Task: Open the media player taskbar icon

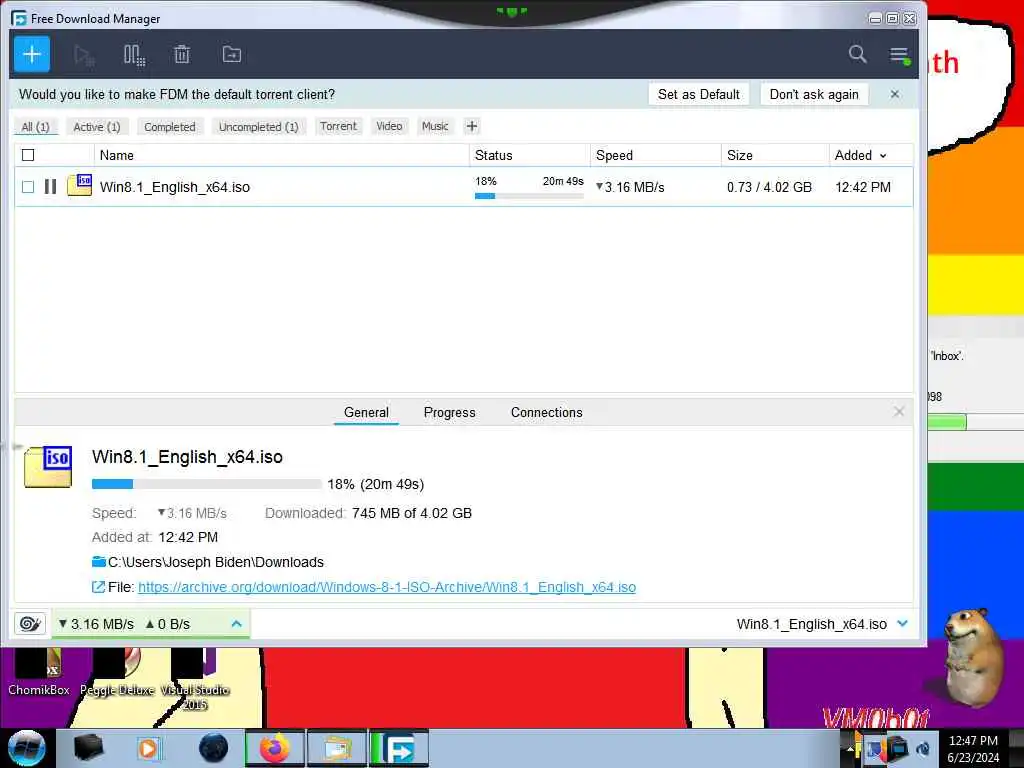Action: click(148, 748)
